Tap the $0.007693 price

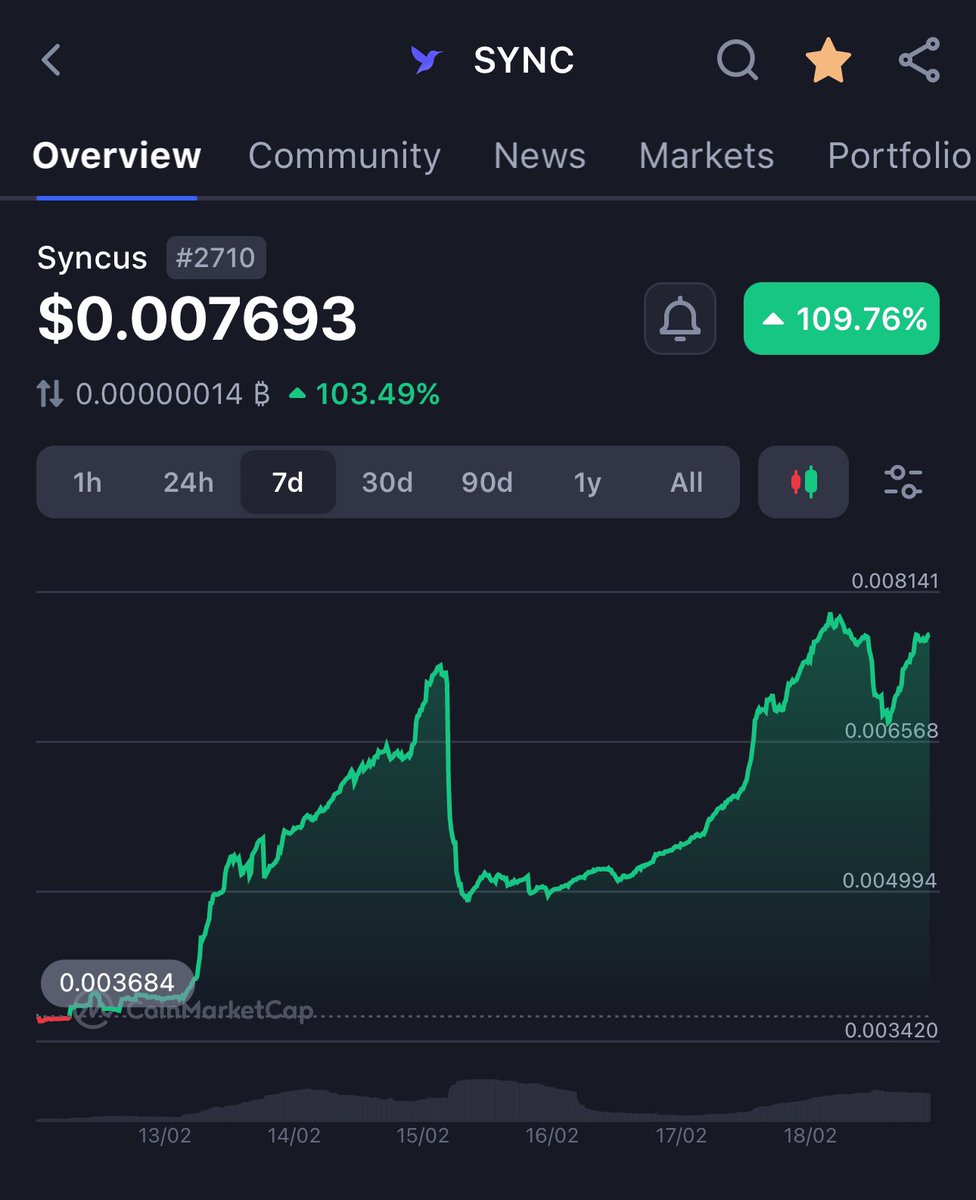(x=197, y=319)
